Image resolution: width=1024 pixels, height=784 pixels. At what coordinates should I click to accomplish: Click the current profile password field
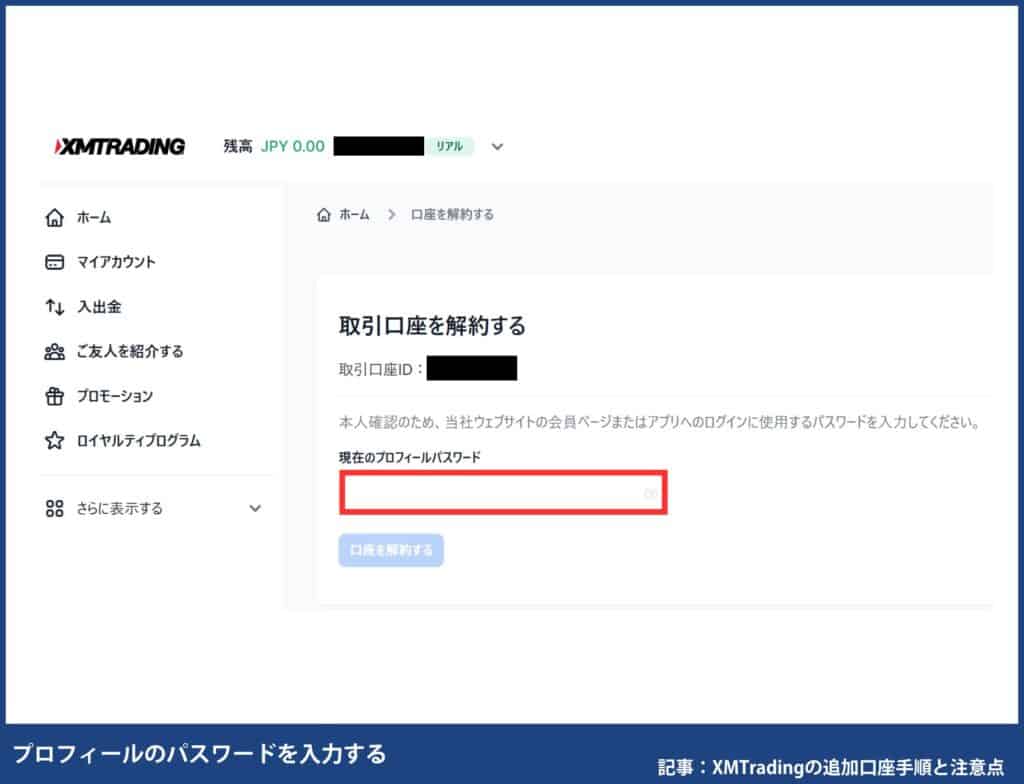(x=504, y=493)
